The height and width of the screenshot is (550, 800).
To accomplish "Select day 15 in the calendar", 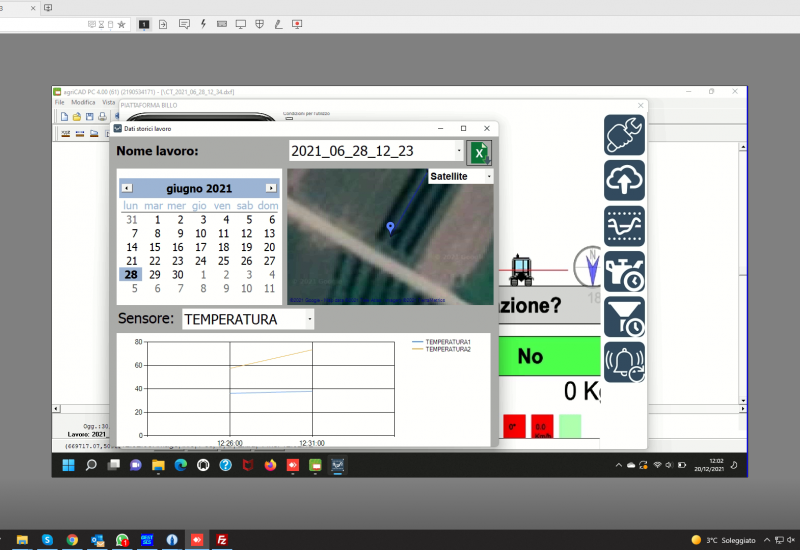I will (155, 247).
